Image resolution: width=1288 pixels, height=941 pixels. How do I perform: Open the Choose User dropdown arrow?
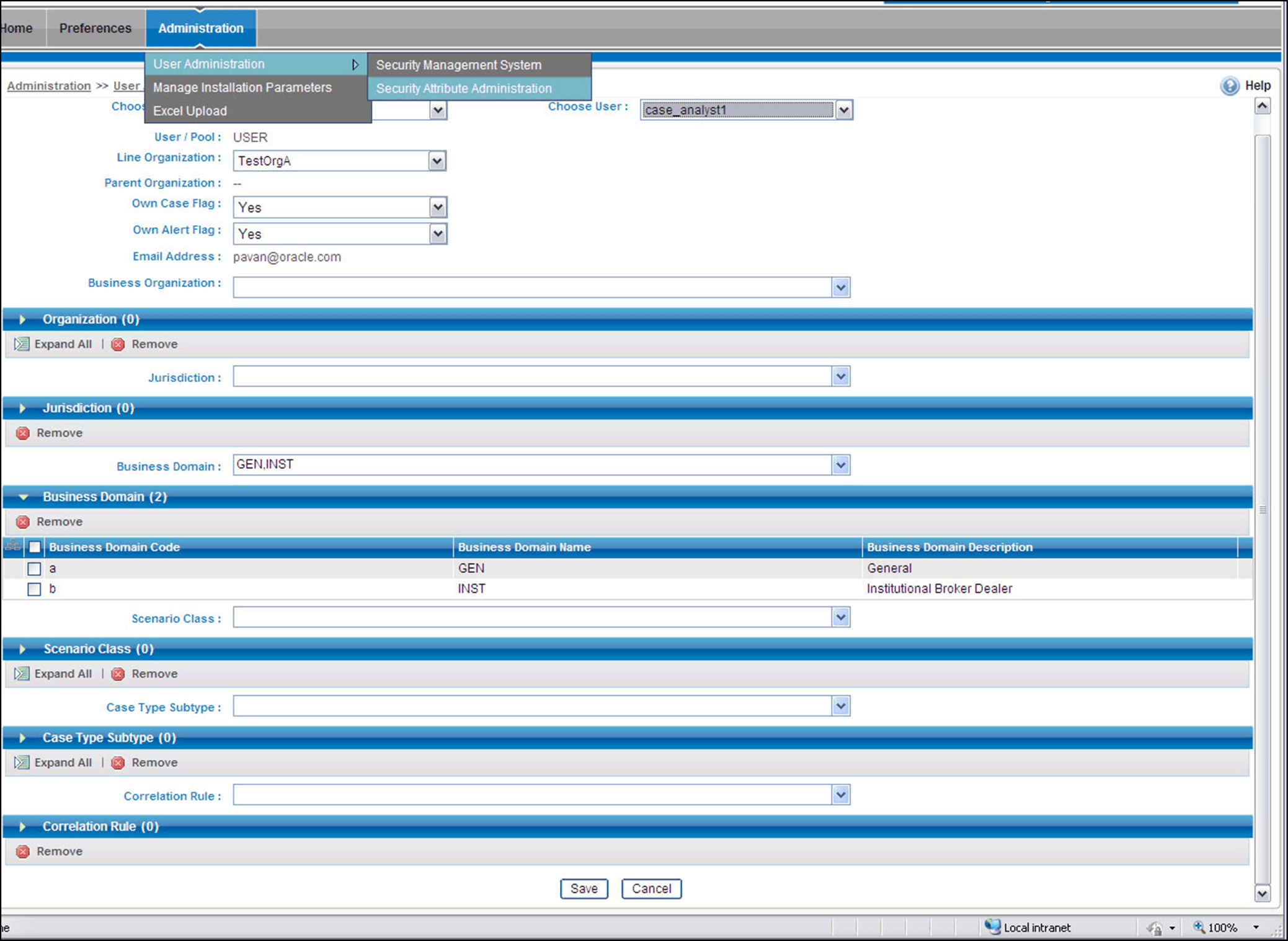pyautogui.click(x=843, y=110)
